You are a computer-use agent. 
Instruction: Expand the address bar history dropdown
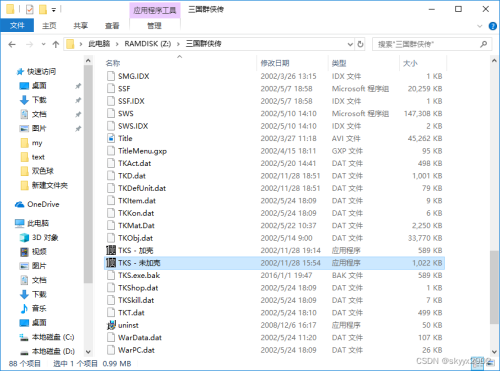coord(350,44)
